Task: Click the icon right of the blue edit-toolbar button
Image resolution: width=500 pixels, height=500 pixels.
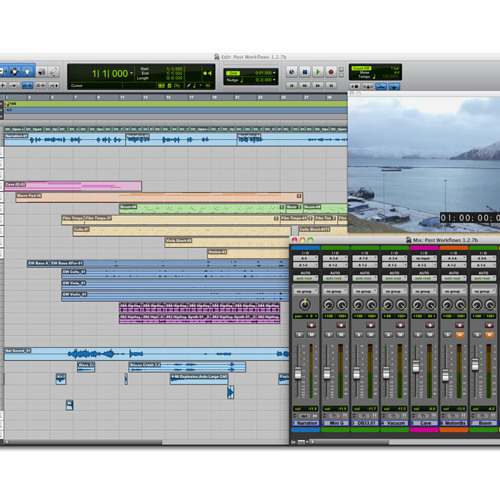Action: pos(41,86)
